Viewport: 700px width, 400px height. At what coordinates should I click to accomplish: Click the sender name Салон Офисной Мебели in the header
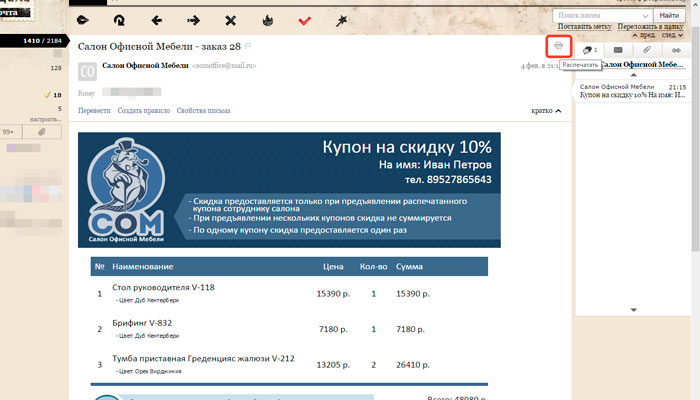(x=145, y=66)
